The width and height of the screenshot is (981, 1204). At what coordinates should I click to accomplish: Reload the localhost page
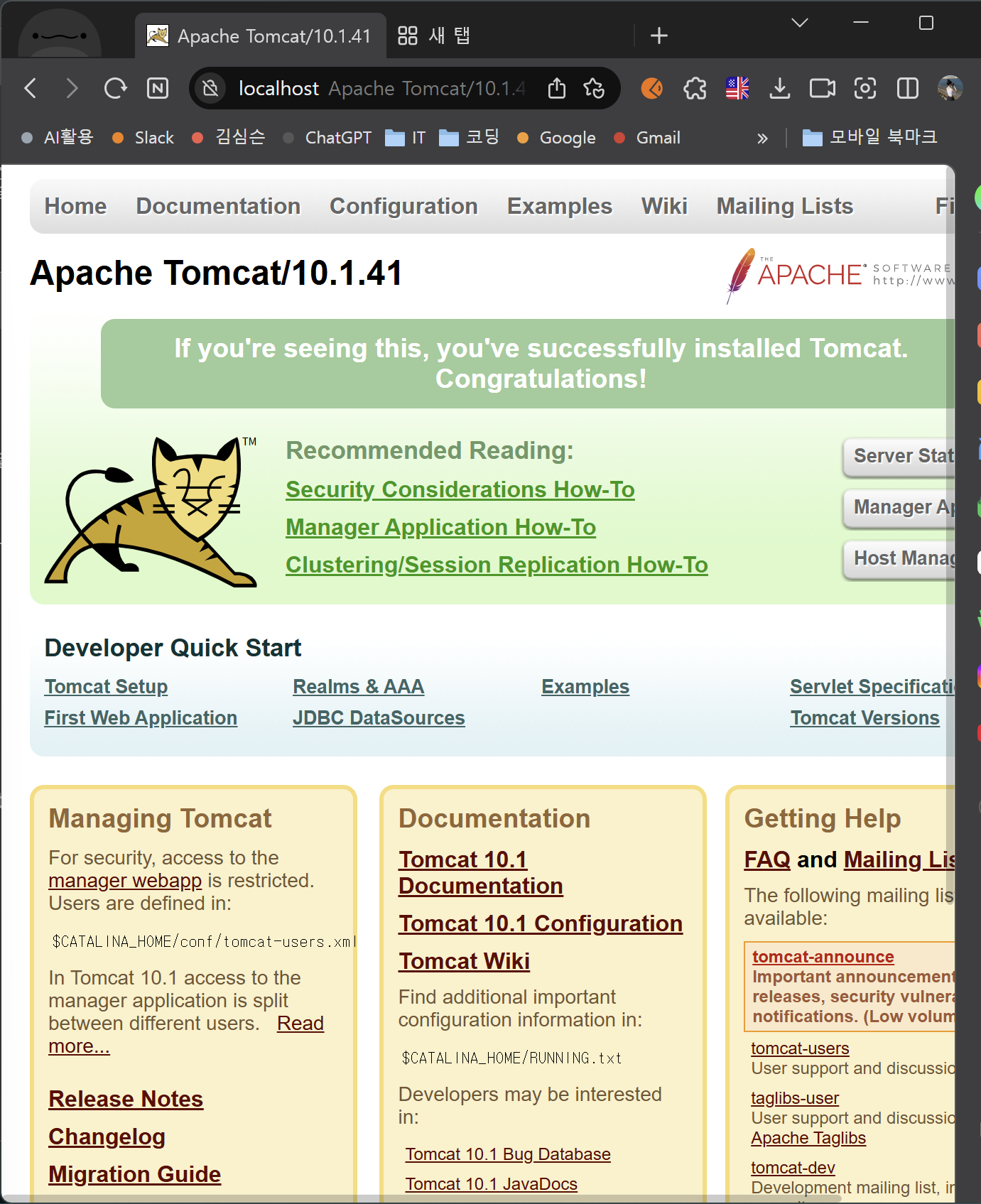(115, 89)
